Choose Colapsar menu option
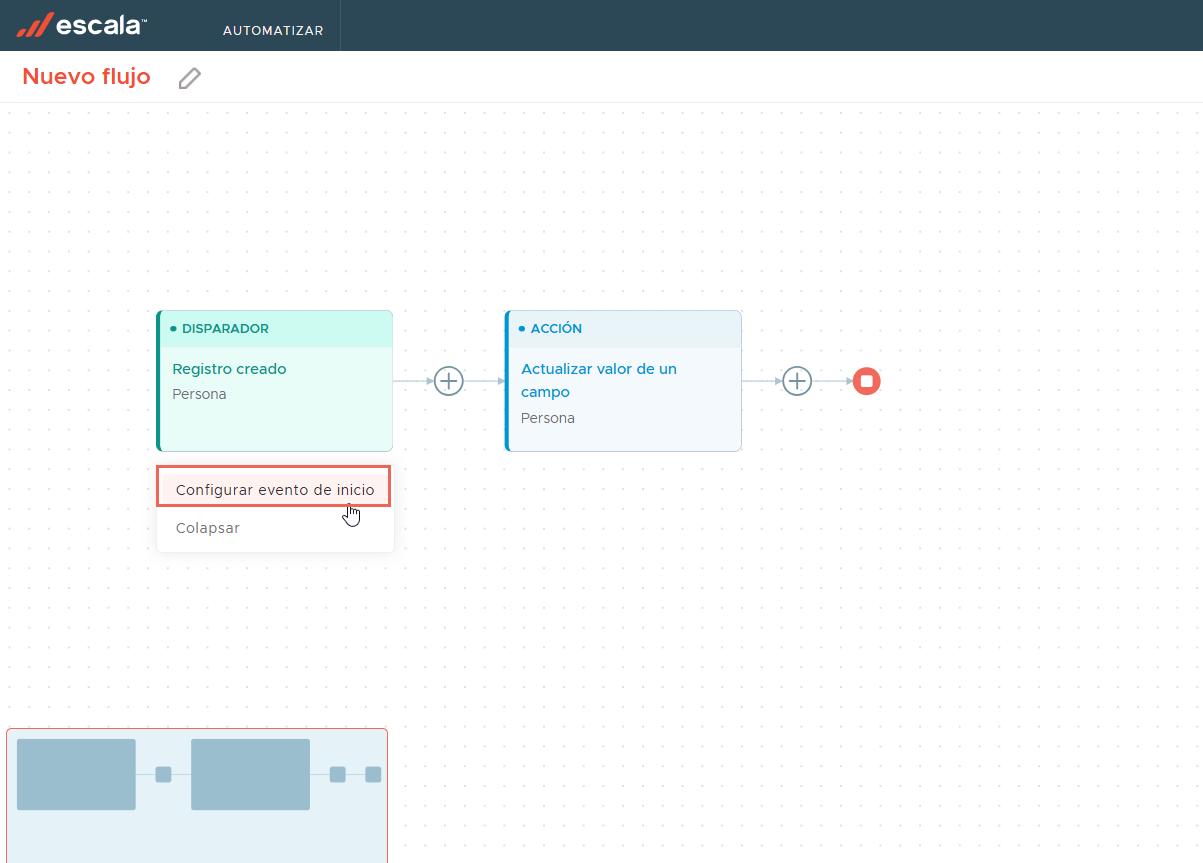Image resolution: width=1203 pixels, height=863 pixels. 208,528
